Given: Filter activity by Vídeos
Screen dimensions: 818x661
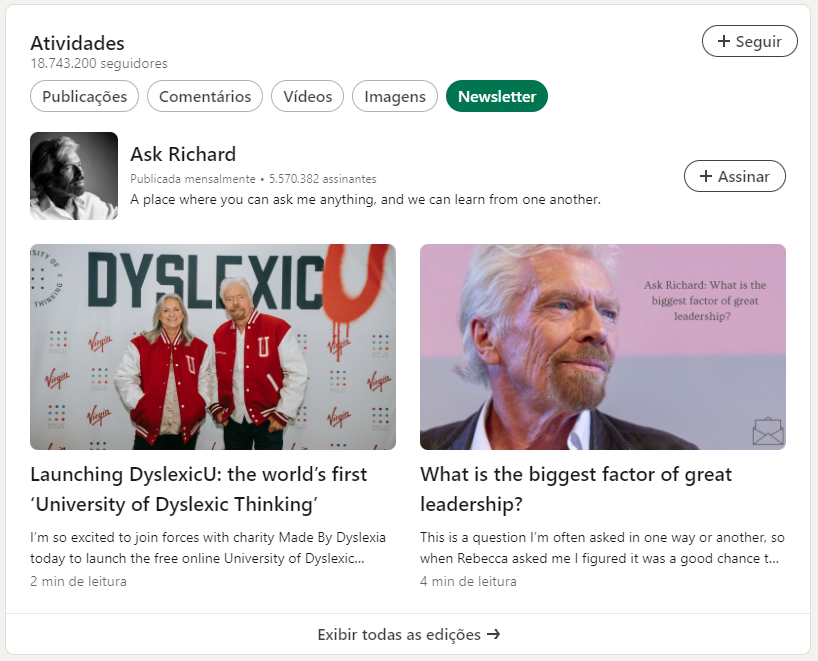Looking at the screenshot, I should (307, 96).
